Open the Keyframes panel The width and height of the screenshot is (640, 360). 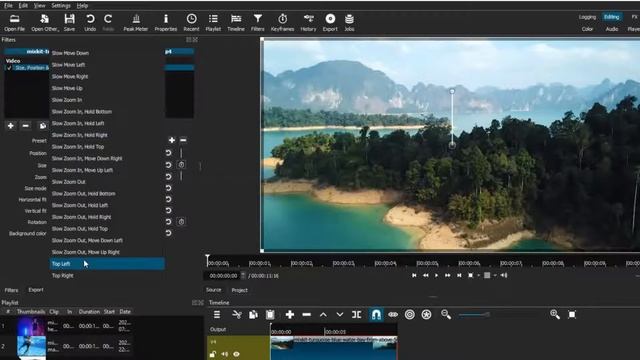pyautogui.click(x=282, y=22)
